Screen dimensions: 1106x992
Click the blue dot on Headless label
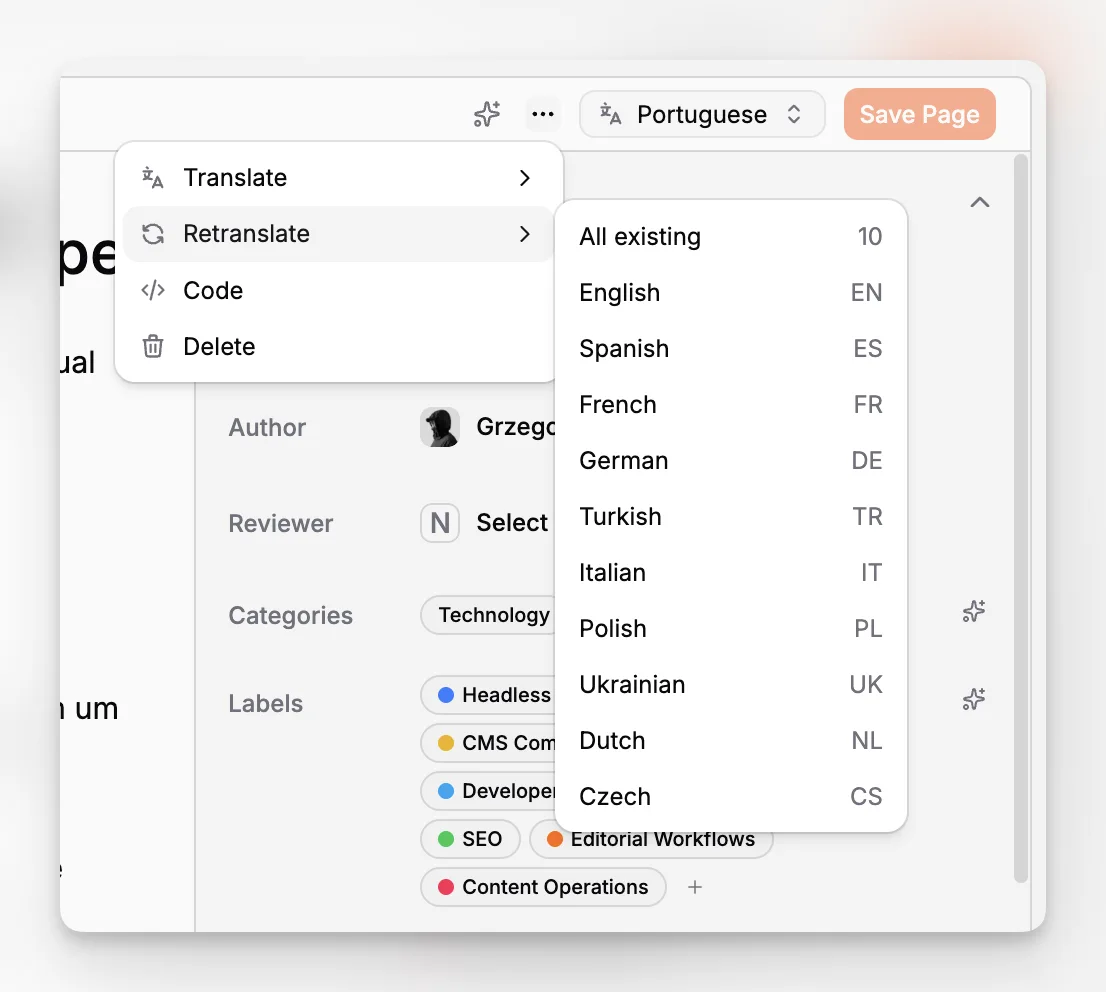click(446, 695)
